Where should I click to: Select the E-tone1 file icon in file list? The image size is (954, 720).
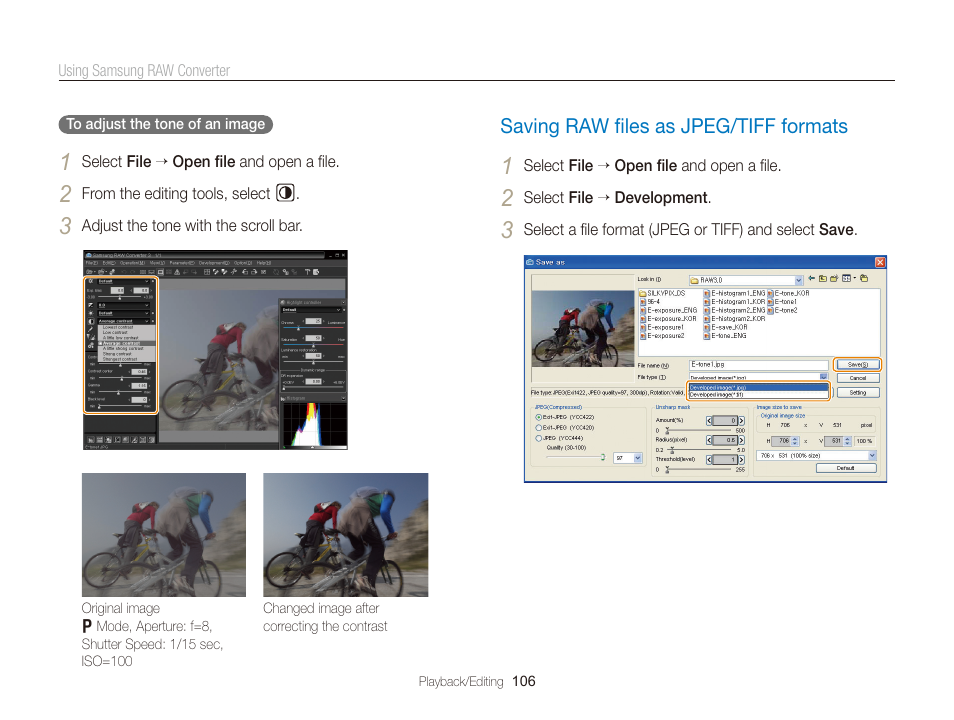[x=770, y=302]
